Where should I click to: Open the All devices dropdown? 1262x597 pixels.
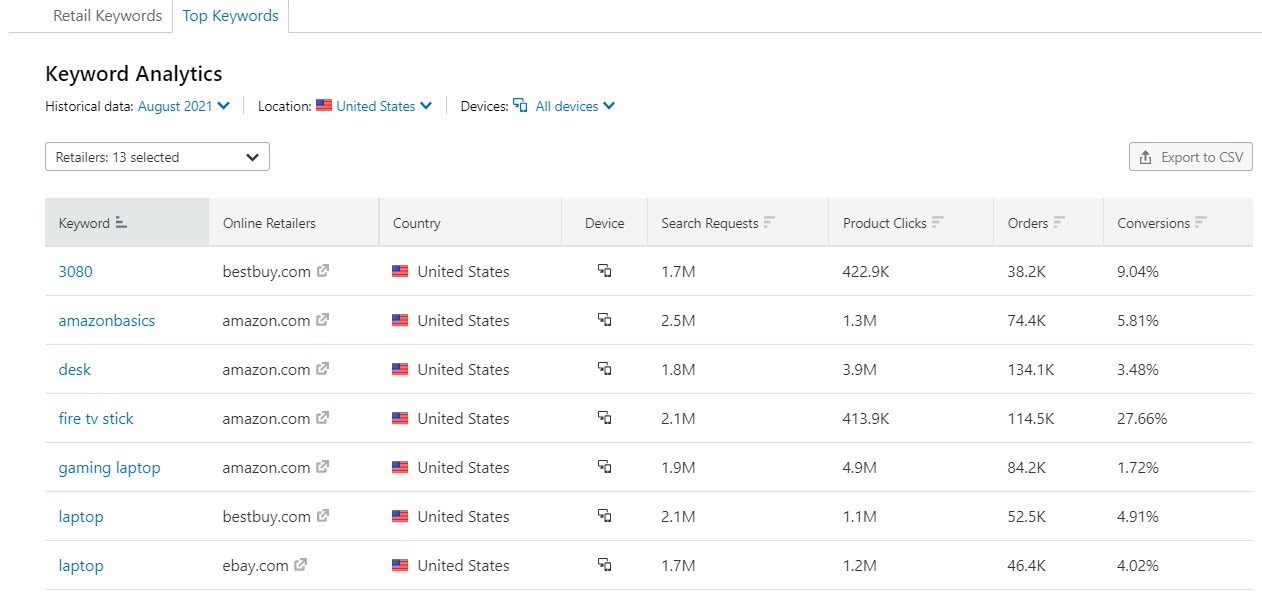point(575,106)
